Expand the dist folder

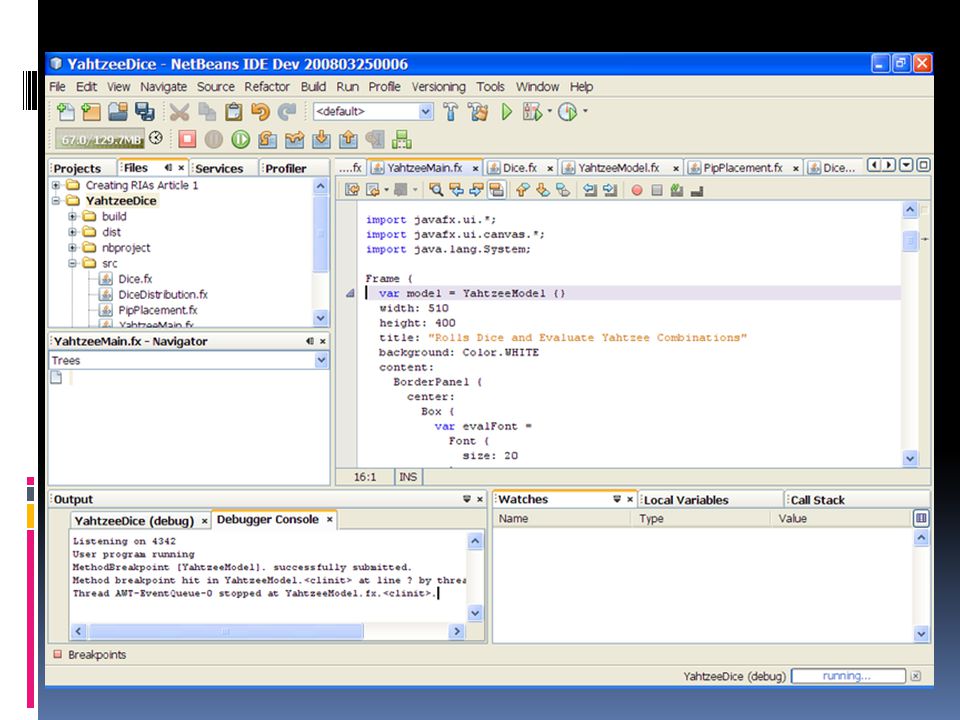coord(72,232)
